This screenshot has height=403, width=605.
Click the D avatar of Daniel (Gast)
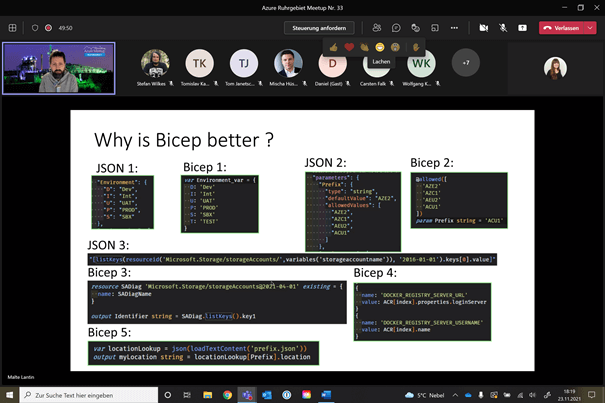(333, 64)
